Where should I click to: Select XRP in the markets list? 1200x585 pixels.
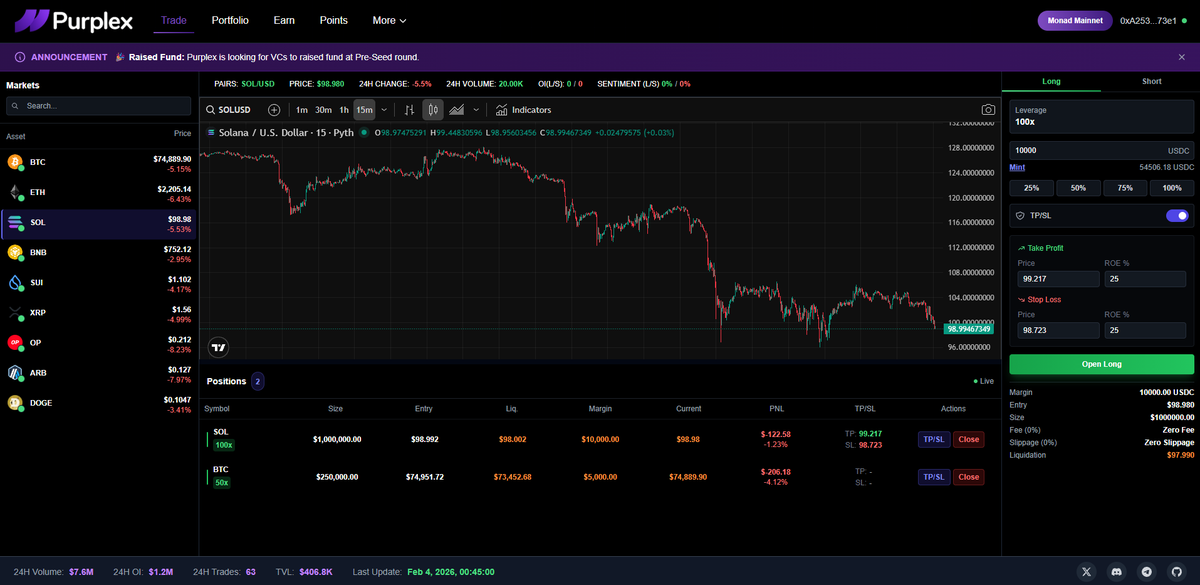[99, 312]
